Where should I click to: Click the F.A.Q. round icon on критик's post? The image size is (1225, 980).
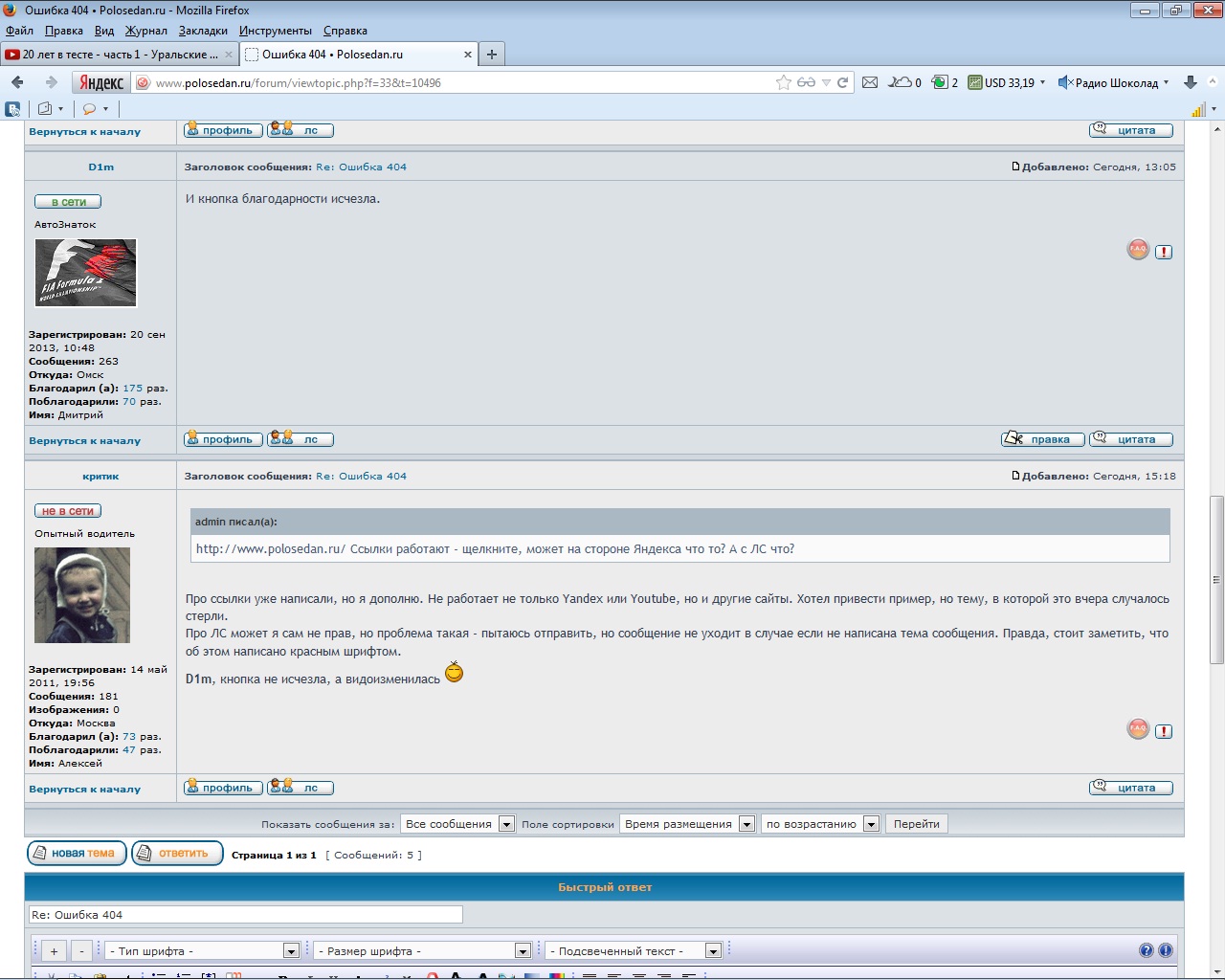(x=1138, y=729)
